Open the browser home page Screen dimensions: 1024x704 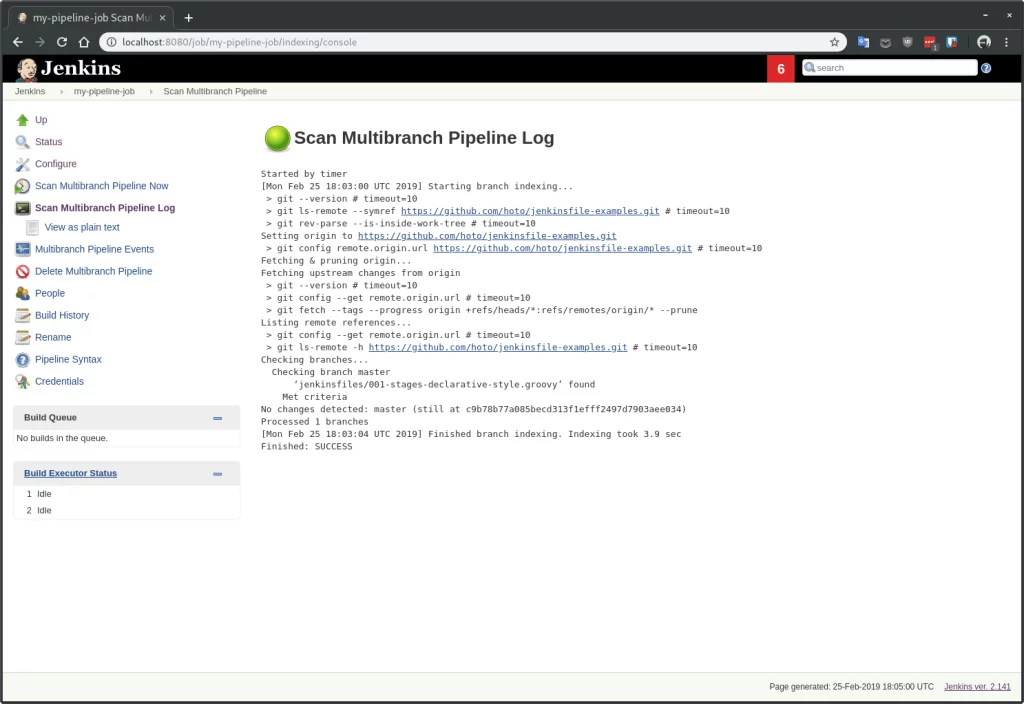click(x=84, y=42)
